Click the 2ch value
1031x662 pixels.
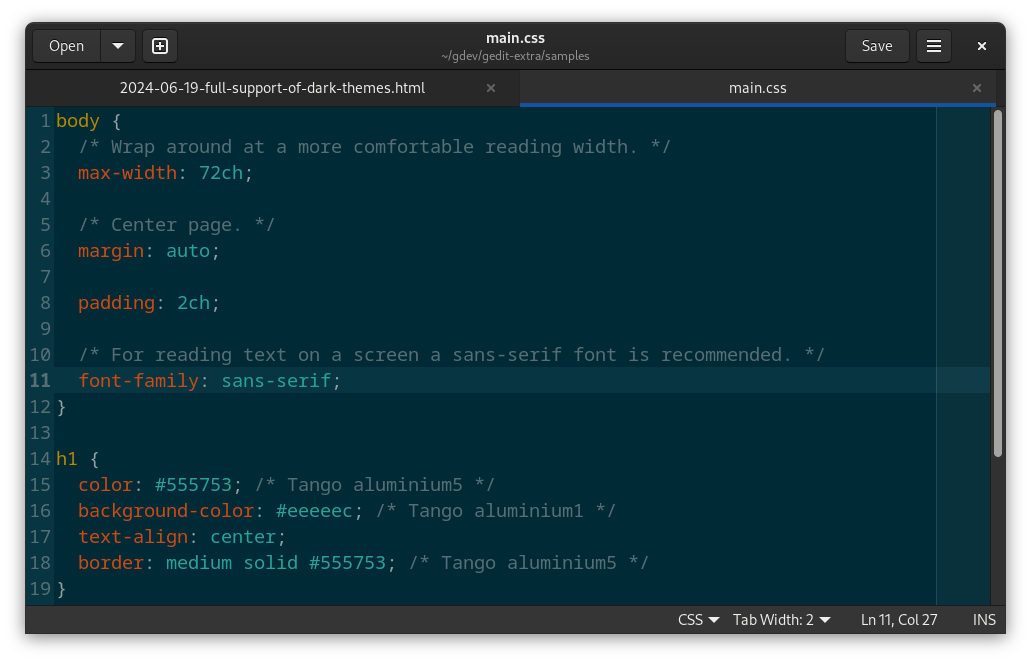coord(193,303)
